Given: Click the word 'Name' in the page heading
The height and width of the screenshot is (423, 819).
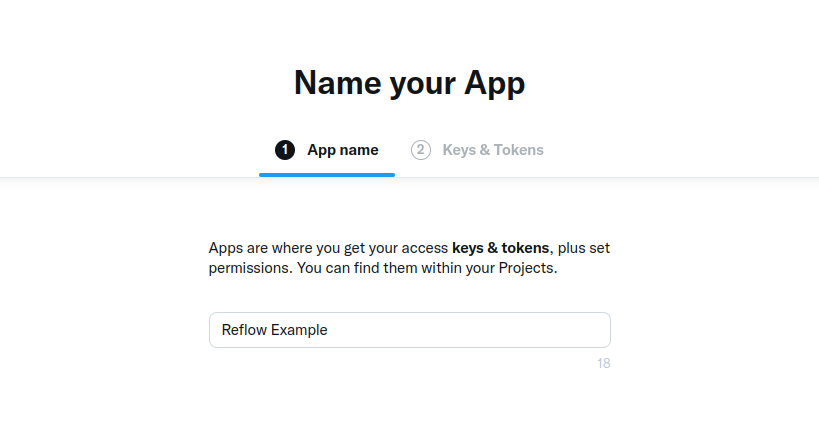Looking at the screenshot, I should pos(337,83).
